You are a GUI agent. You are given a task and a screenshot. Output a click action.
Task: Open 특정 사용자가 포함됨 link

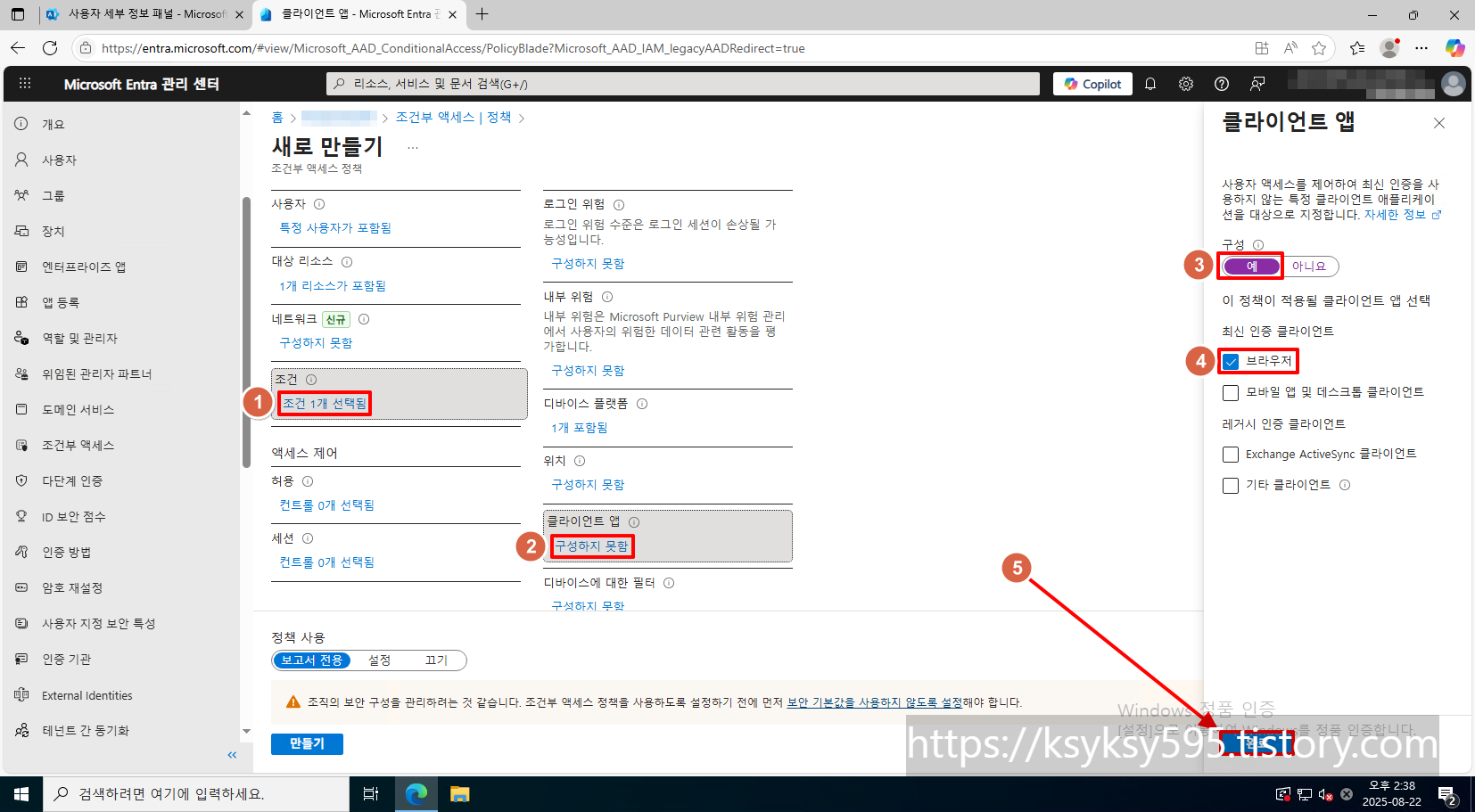(x=335, y=228)
